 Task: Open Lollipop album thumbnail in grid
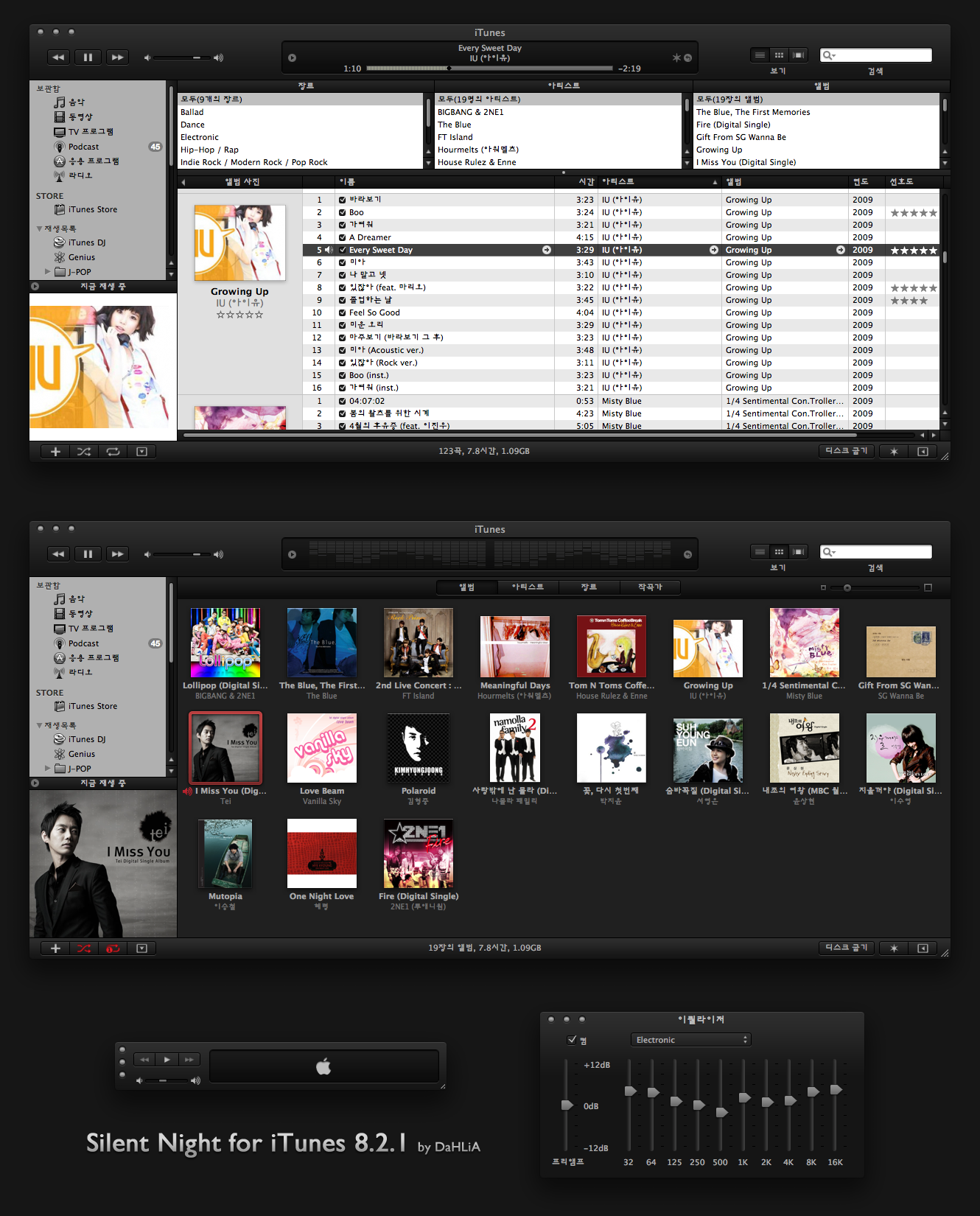pyautogui.click(x=225, y=643)
